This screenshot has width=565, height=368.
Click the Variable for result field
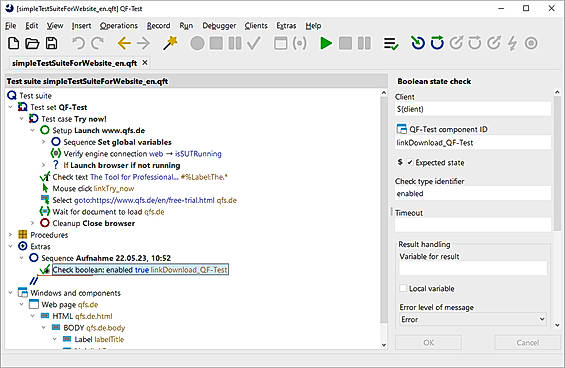[473, 269]
